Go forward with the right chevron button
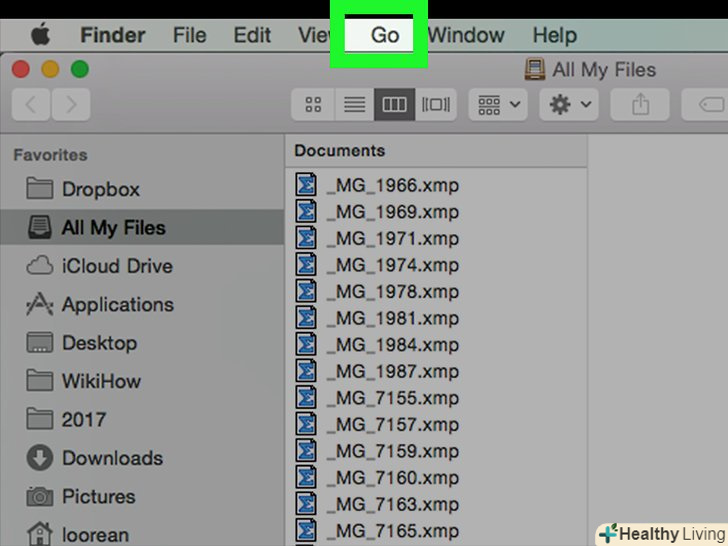 tap(71, 104)
